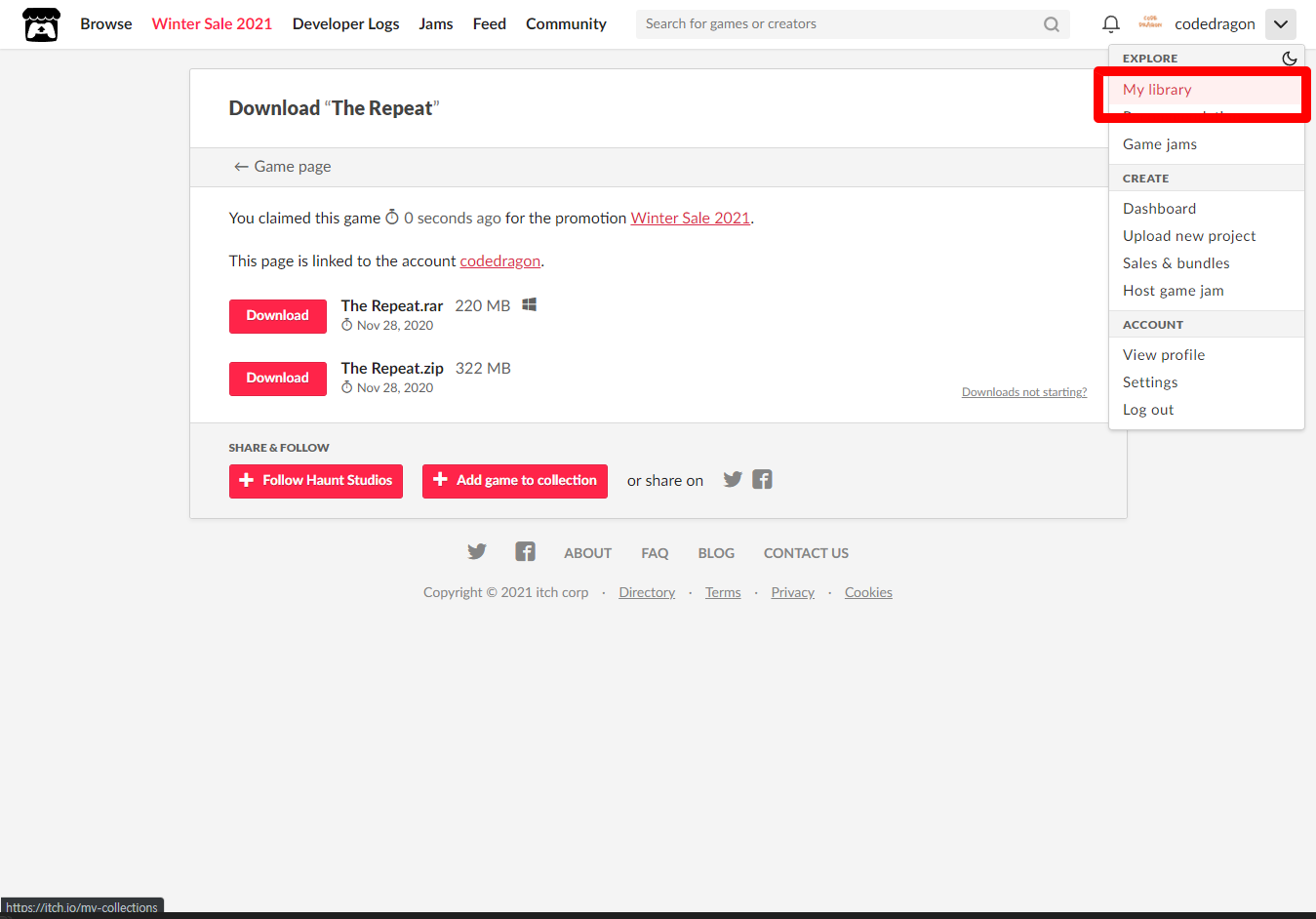Open FAQ footer link
The image size is (1316, 919).
click(x=655, y=553)
